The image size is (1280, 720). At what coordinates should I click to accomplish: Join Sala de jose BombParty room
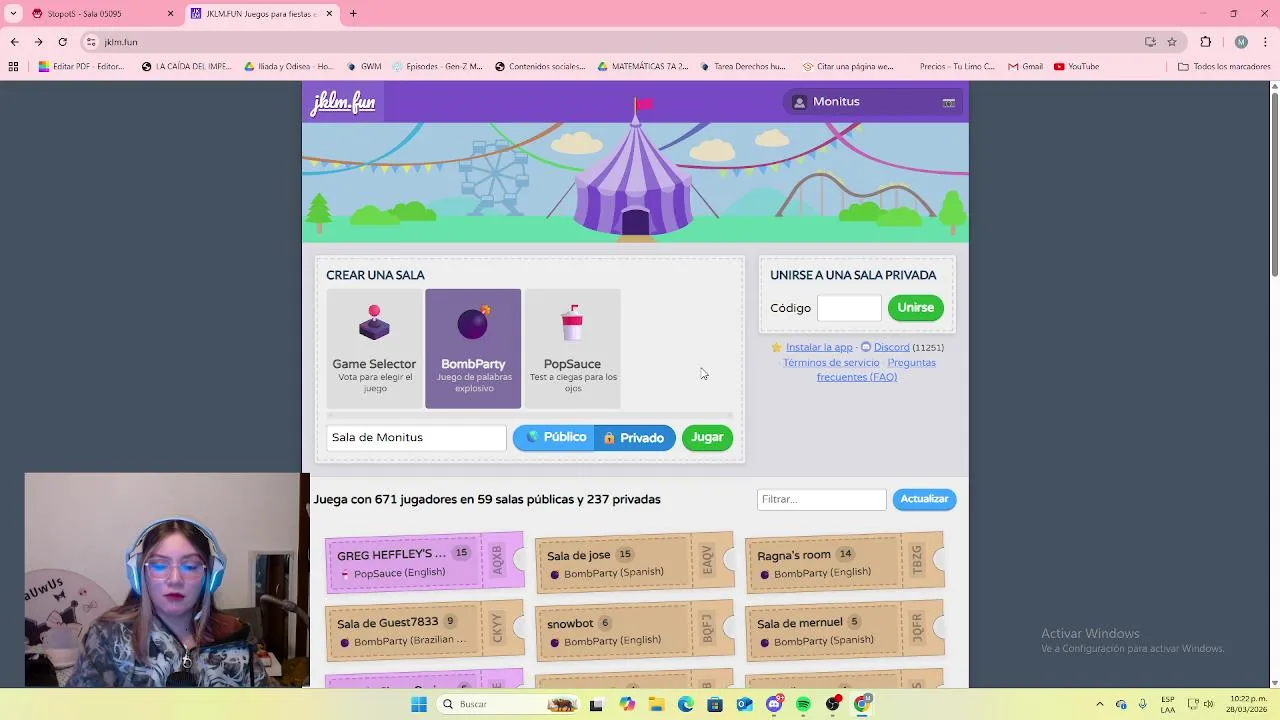[635, 562]
